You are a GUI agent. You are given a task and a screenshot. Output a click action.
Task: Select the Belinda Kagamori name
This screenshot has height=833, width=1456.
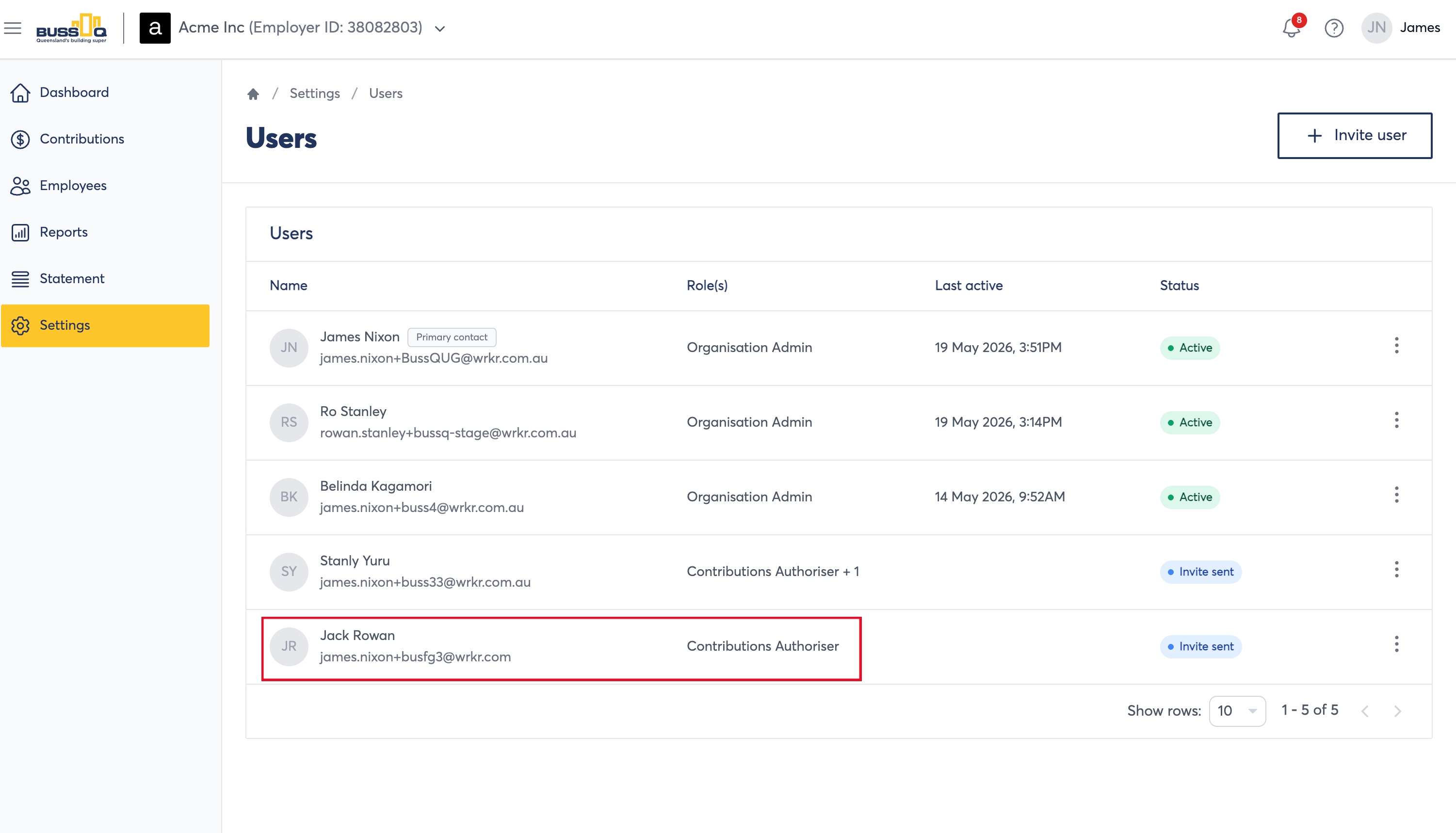[x=376, y=486]
